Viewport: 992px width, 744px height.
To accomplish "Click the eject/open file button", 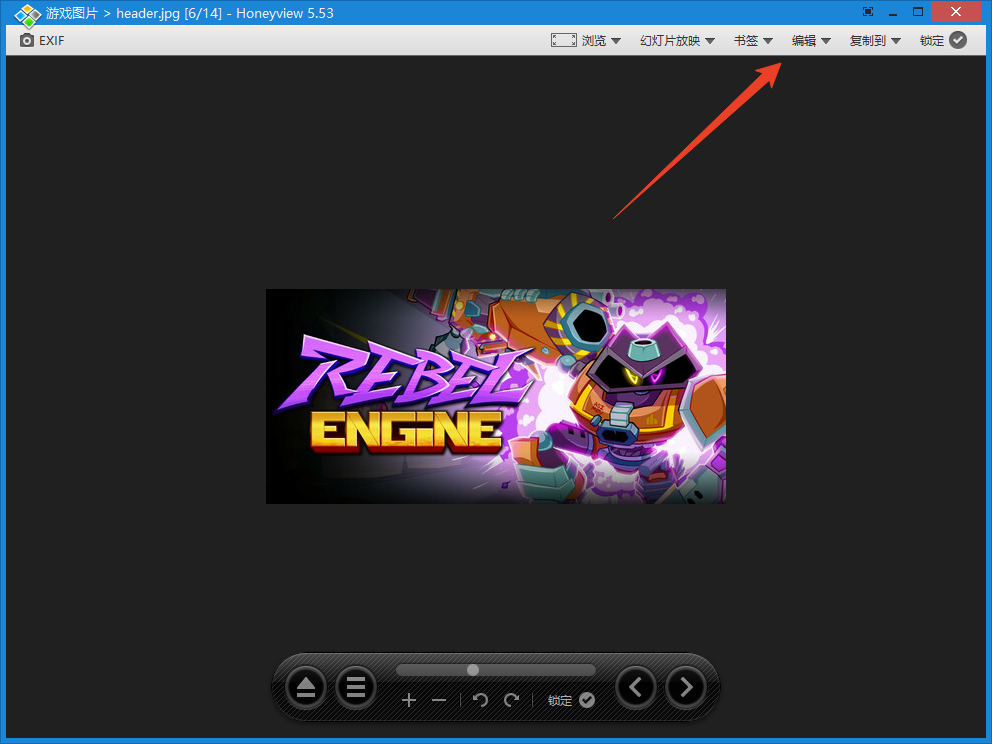I will [306, 687].
